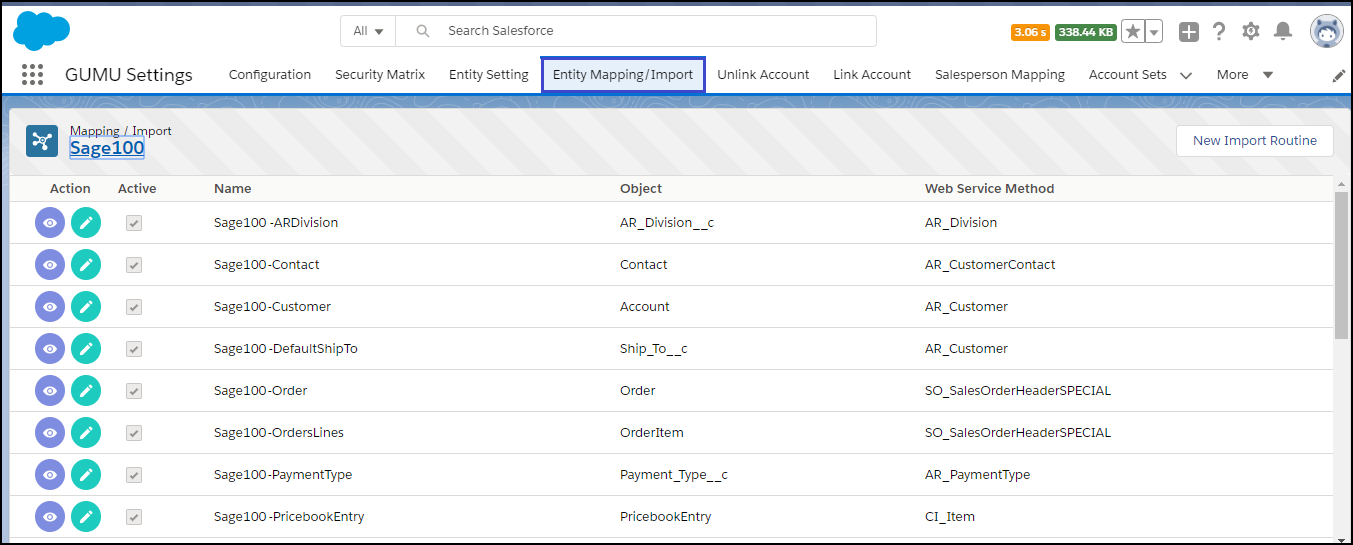Select the AR_Division__c object cell
Screen dimensions: 1353x545
pyautogui.click(x=667, y=223)
